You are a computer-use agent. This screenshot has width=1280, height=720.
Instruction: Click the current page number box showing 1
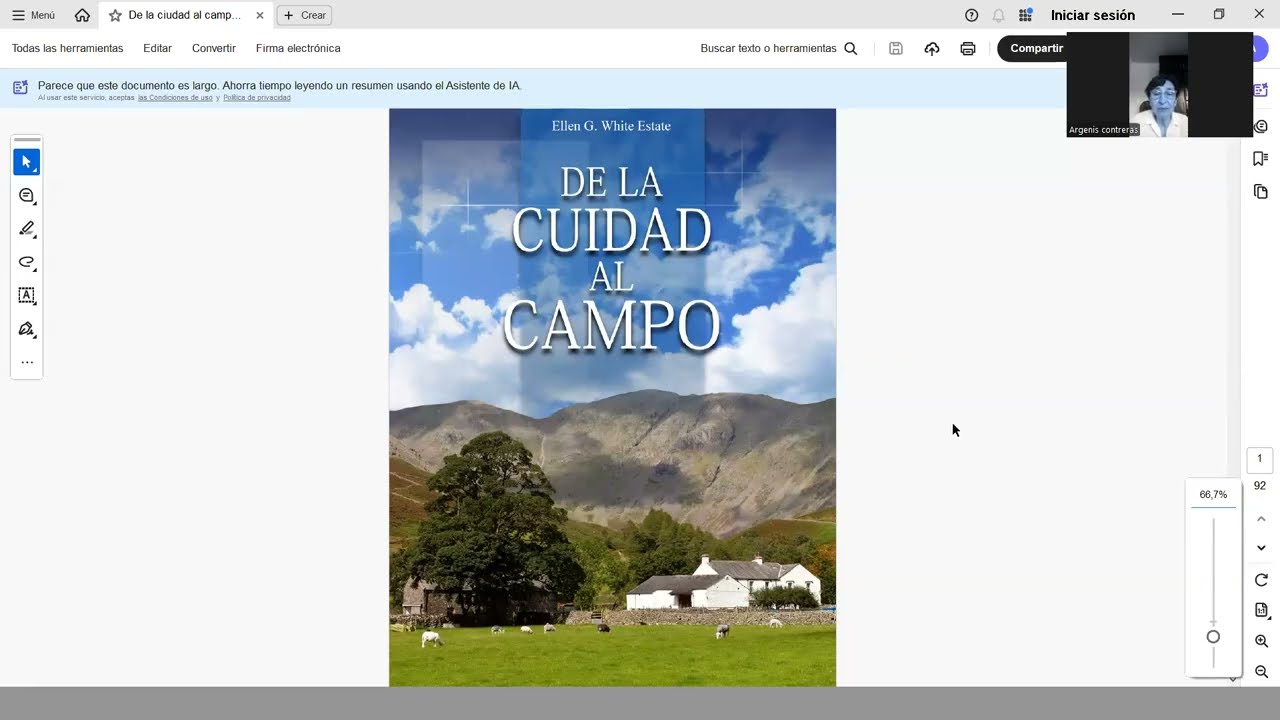[1259, 459]
